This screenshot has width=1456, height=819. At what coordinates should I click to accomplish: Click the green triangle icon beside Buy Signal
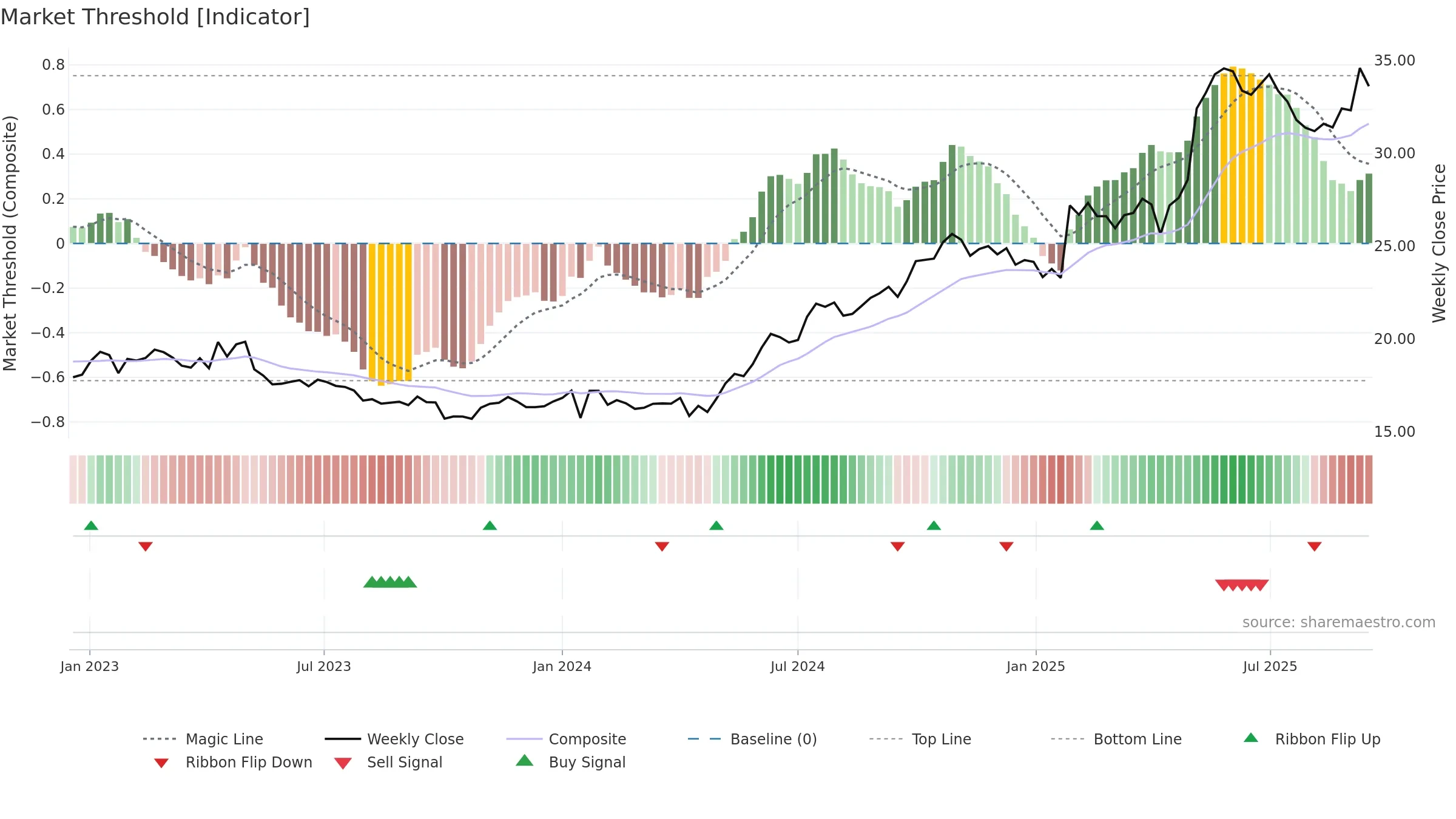click(525, 760)
